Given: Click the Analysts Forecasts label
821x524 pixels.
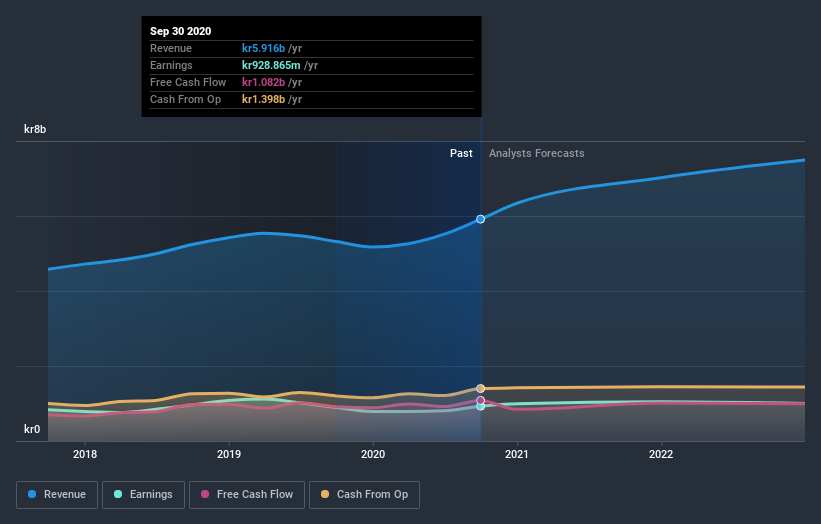Looking at the screenshot, I should coord(537,153).
